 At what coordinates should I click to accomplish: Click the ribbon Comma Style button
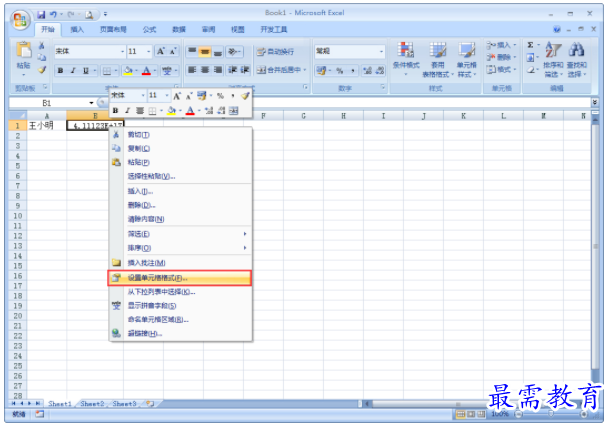(352, 71)
